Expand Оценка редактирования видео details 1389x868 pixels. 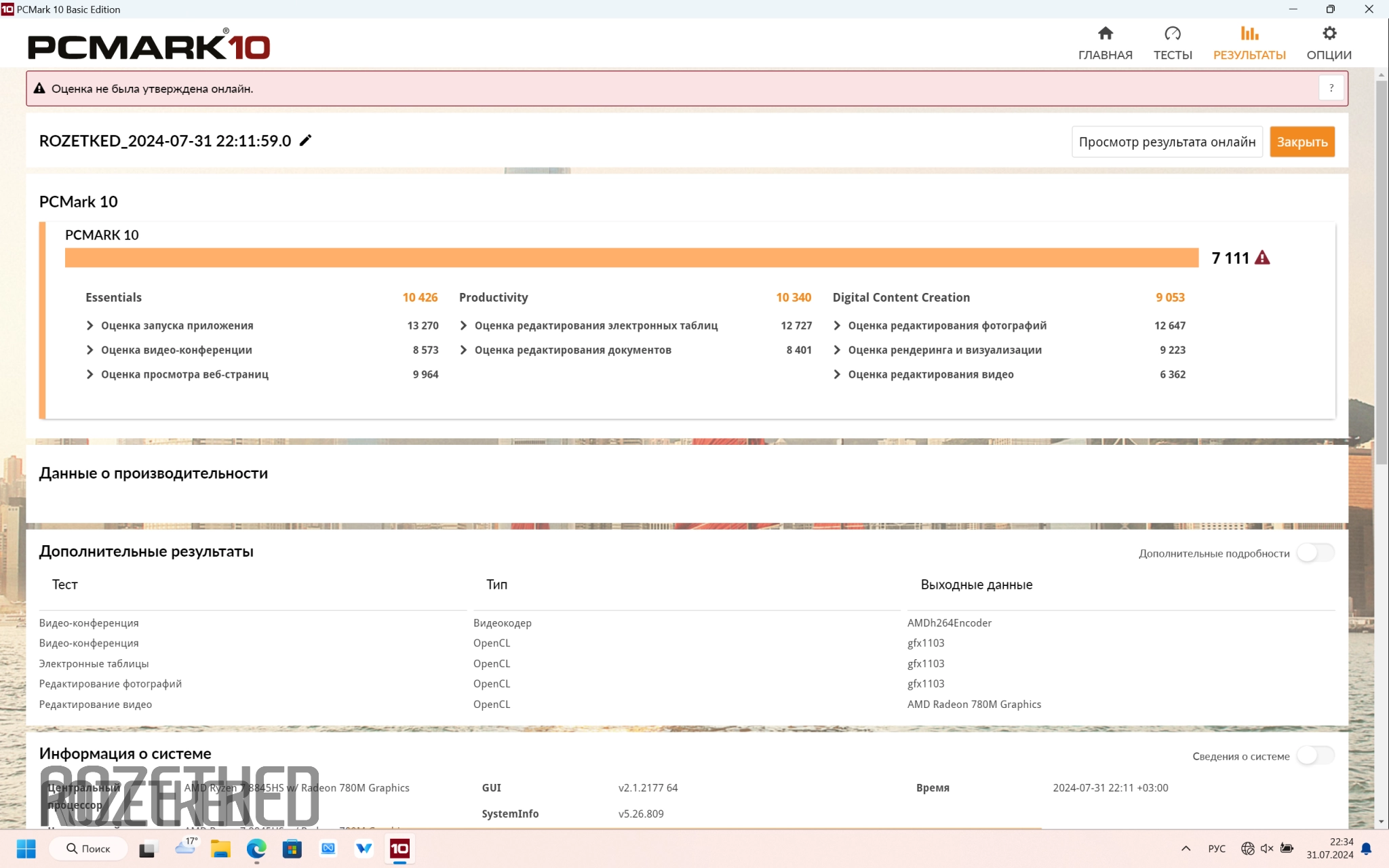(x=837, y=374)
